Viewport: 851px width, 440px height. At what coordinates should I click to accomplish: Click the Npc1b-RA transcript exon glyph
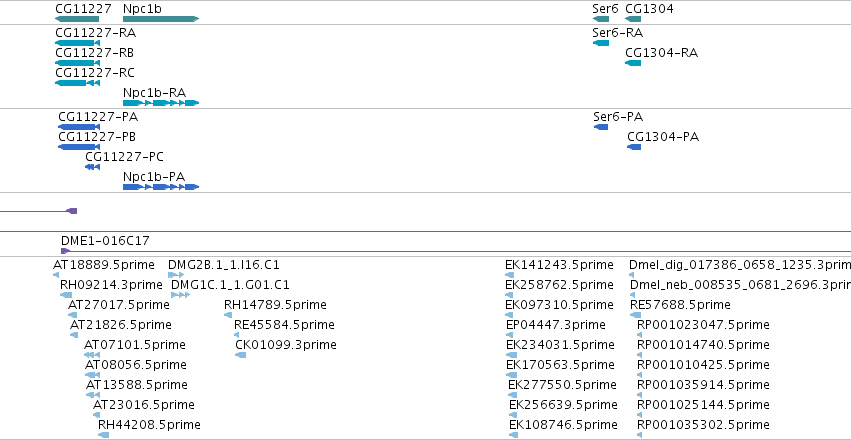(x=161, y=103)
